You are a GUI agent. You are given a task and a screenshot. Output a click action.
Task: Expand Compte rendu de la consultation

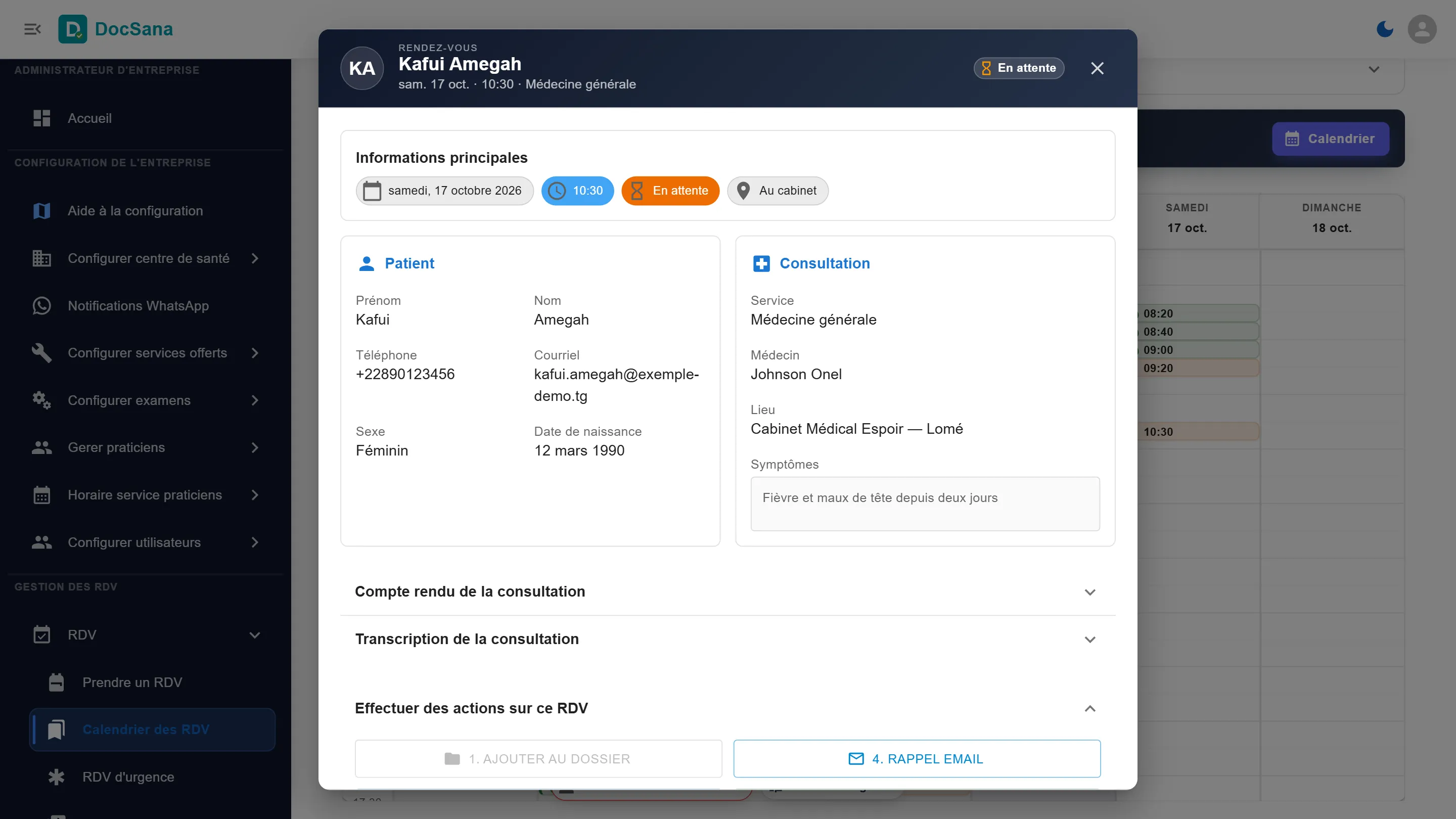coord(727,591)
